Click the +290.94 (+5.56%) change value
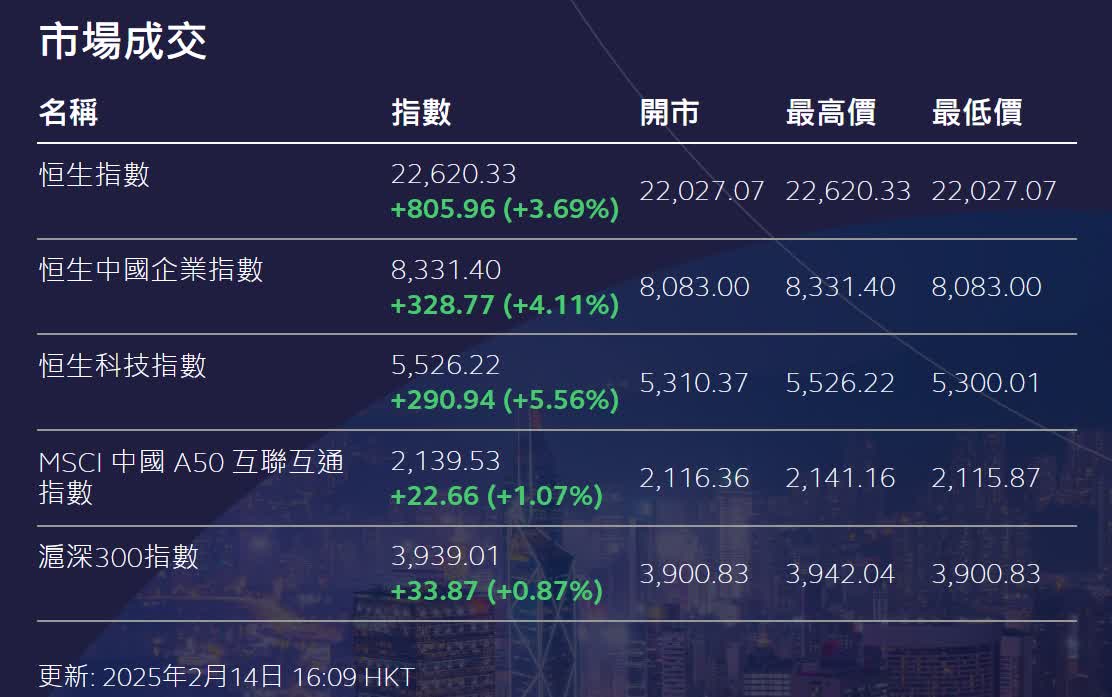Screen dimensions: 1112x697 pyautogui.click(x=505, y=400)
